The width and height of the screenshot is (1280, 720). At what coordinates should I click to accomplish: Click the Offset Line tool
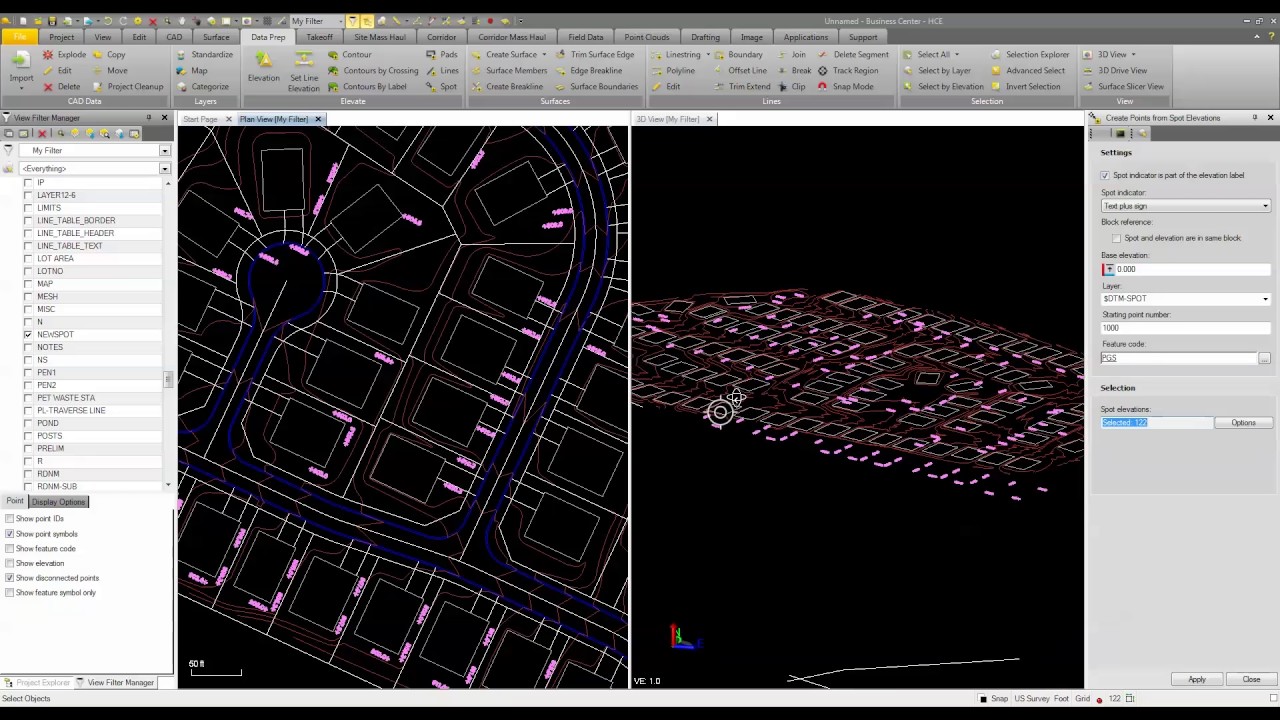point(739,71)
